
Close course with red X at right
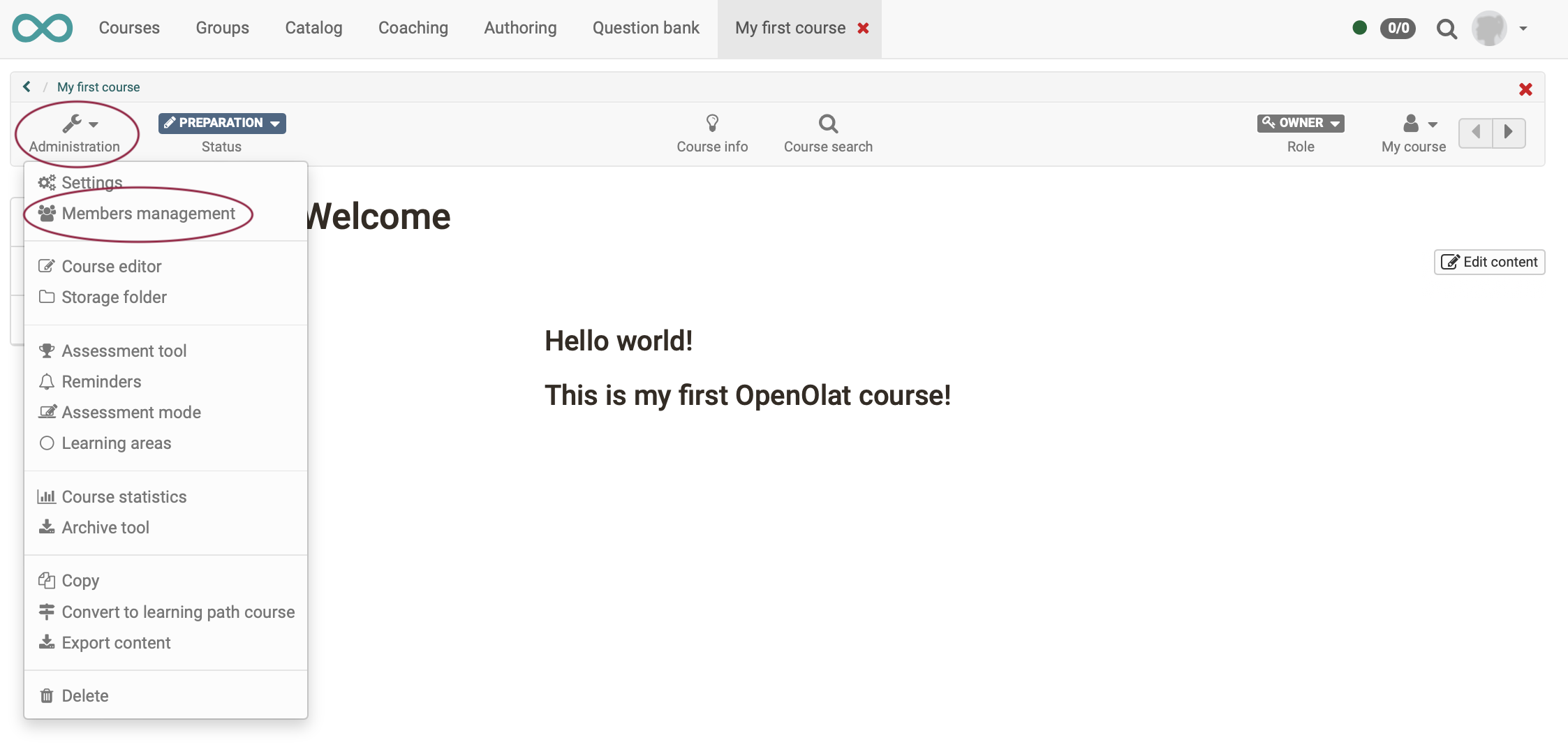[x=1525, y=89]
